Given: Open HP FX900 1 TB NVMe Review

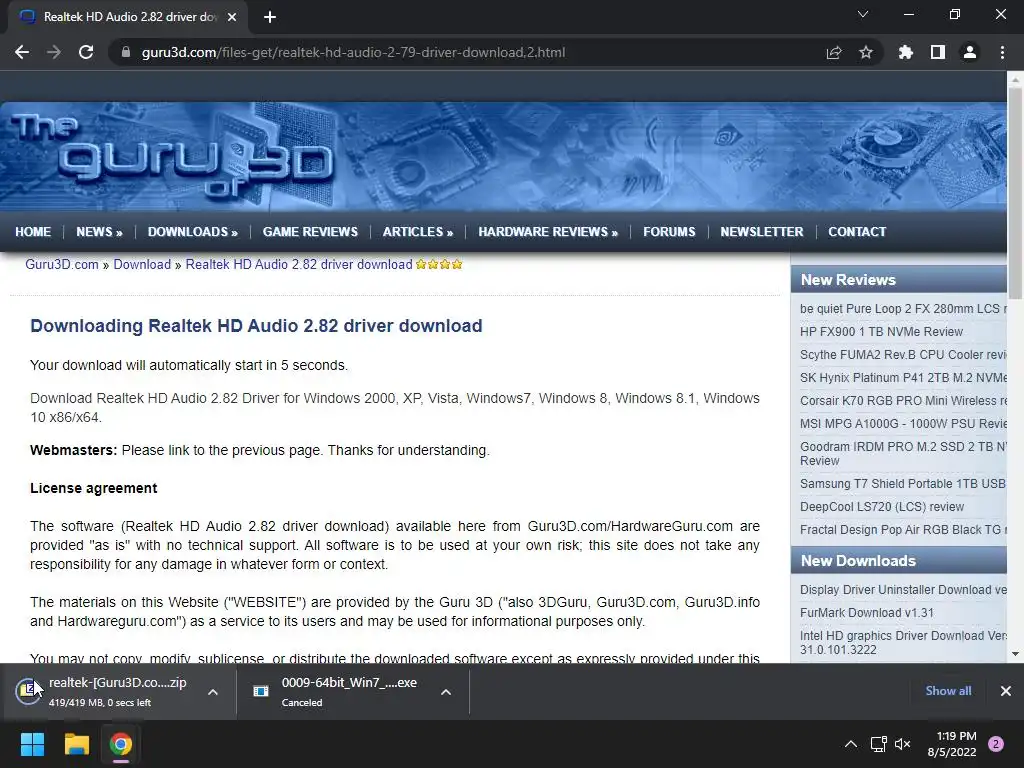Looking at the screenshot, I should click(x=881, y=332).
